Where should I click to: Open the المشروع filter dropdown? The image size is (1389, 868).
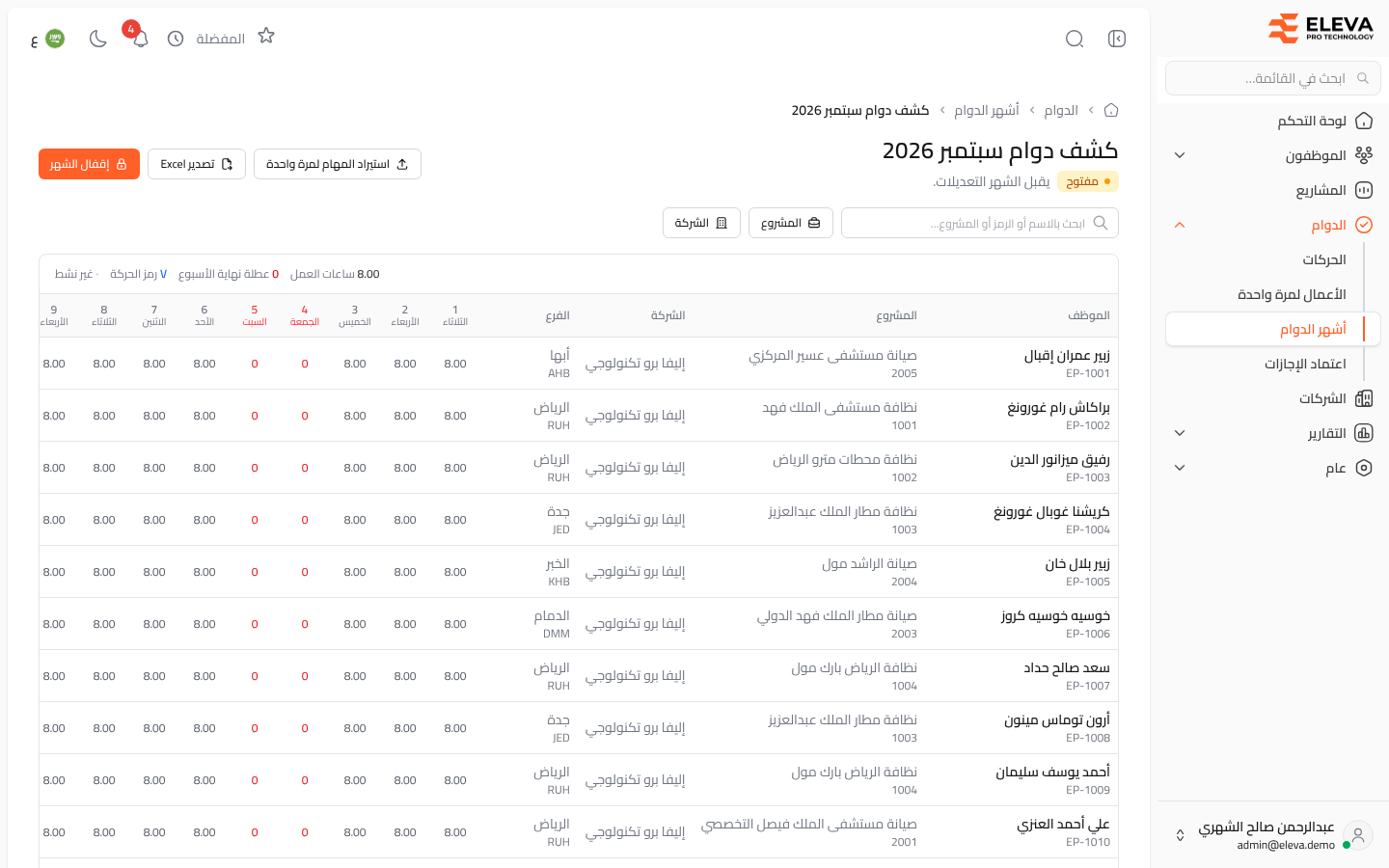tap(791, 223)
